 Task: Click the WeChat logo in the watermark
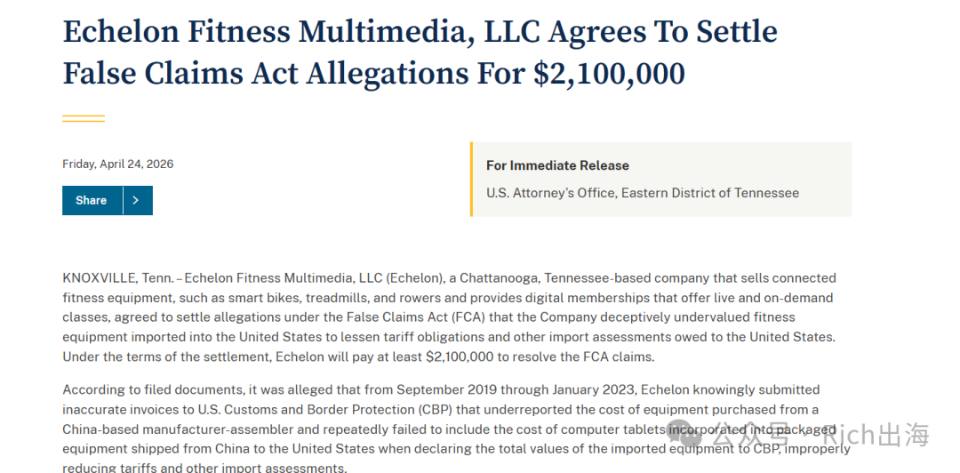684,434
